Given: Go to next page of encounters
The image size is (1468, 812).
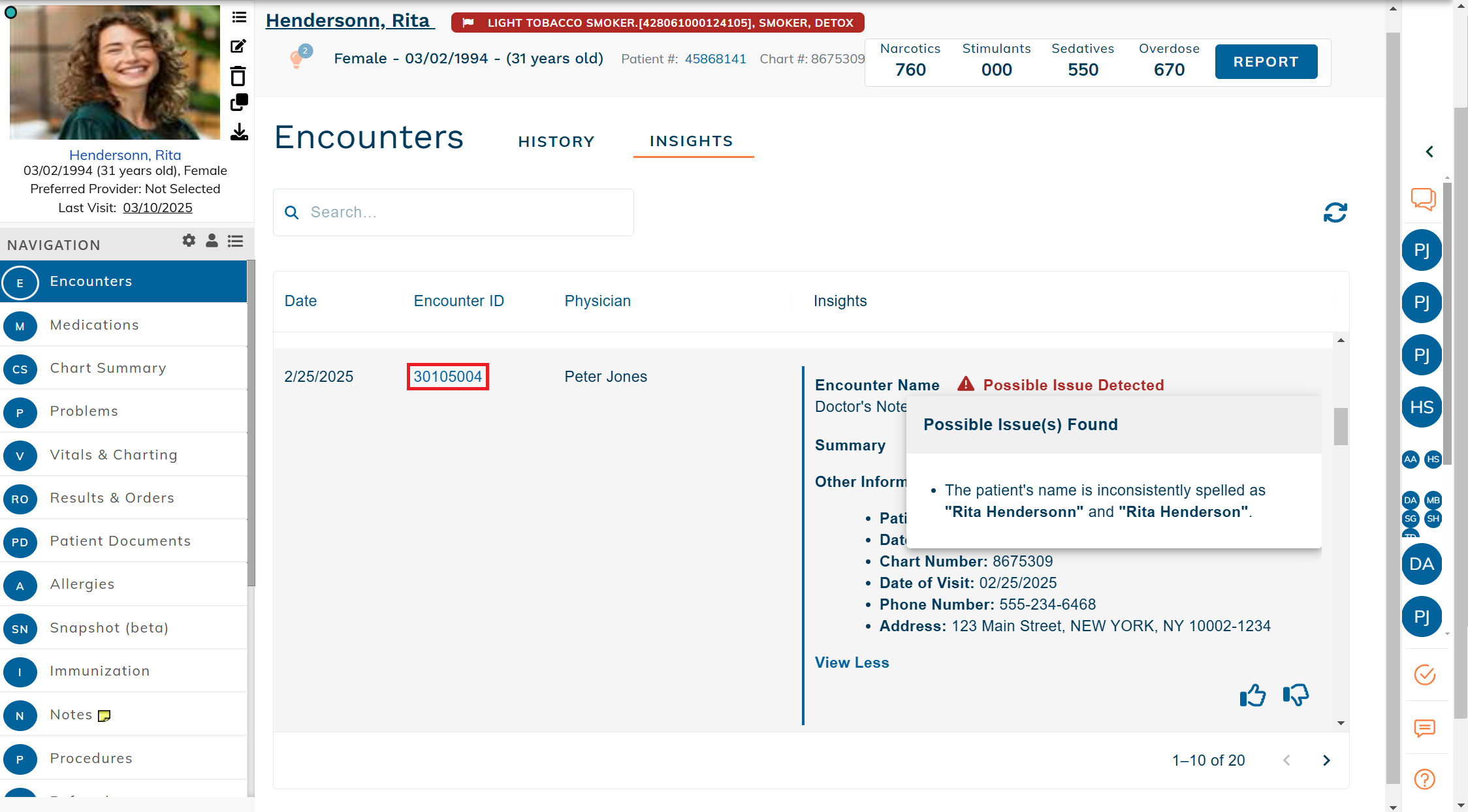Looking at the screenshot, I should coord(1326,760).
